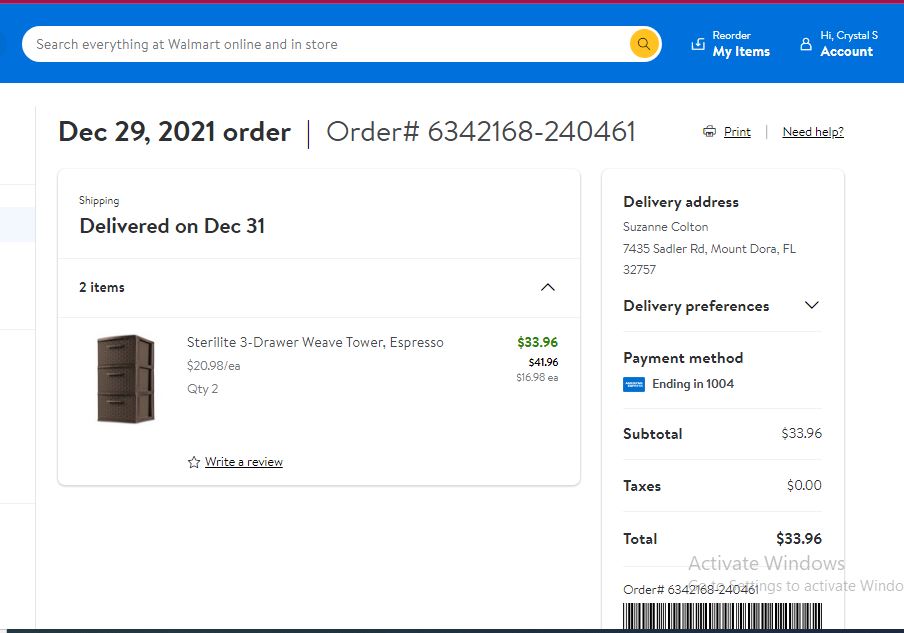Viewport: 904px width, 633px height.
Task: Click the order barcode image
Action: pyautogui.click(x=722, y=616)
